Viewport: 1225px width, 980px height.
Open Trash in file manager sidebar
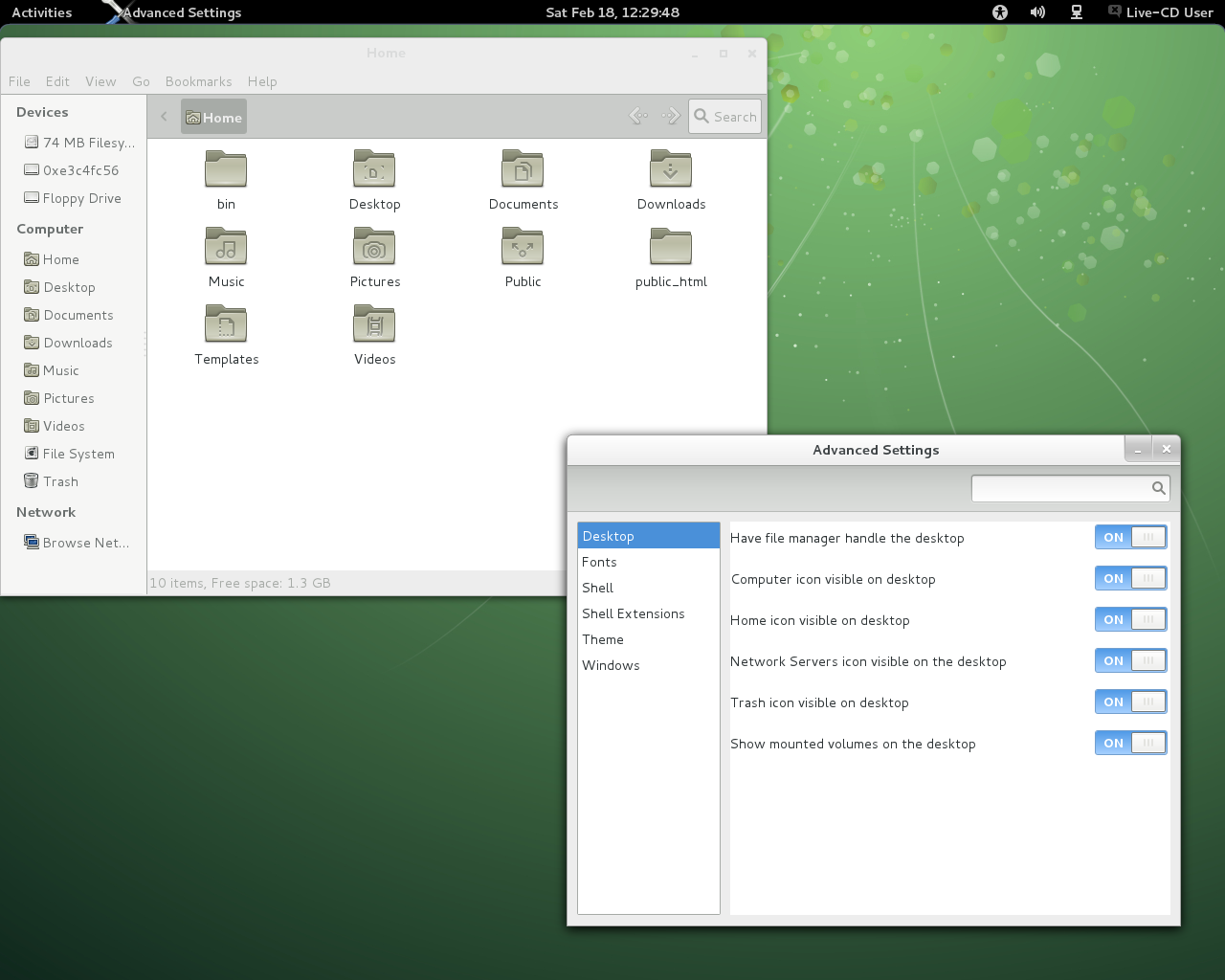pyautogui.click(x=52, y=481)
